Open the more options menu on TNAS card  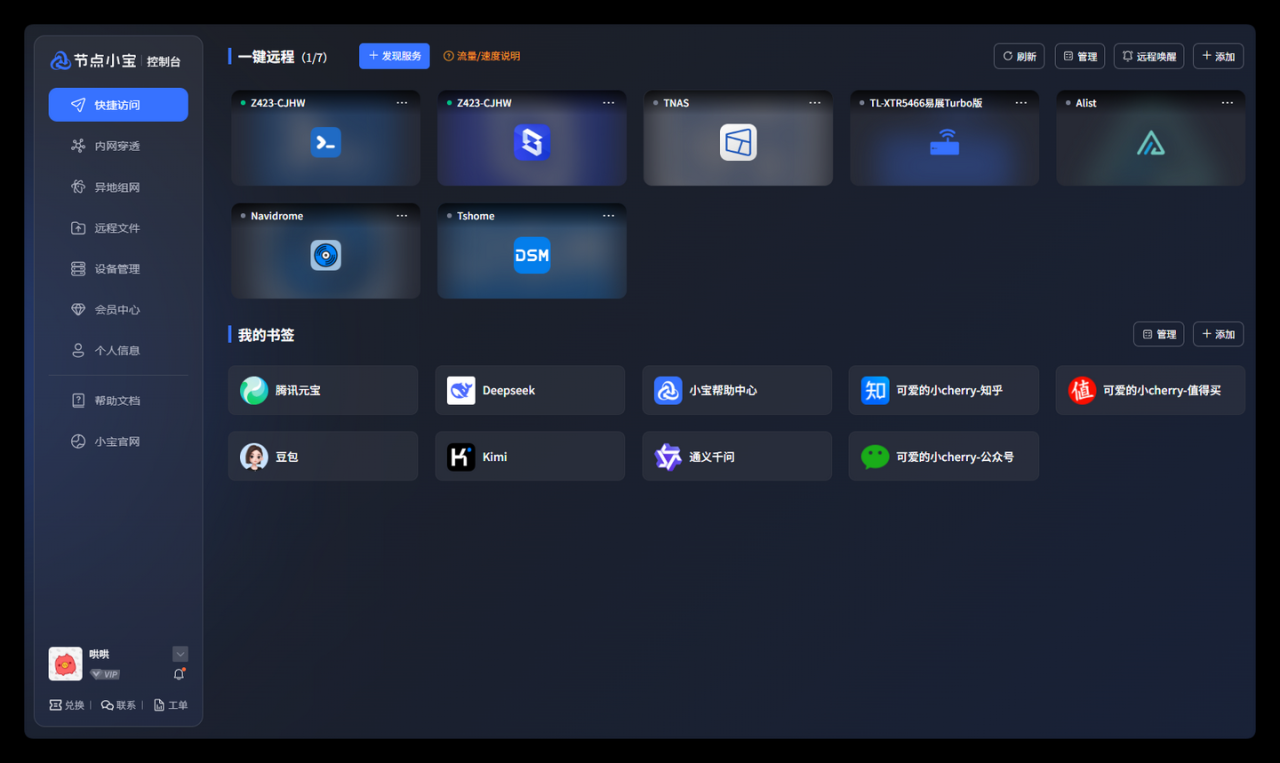coord(814,103)
